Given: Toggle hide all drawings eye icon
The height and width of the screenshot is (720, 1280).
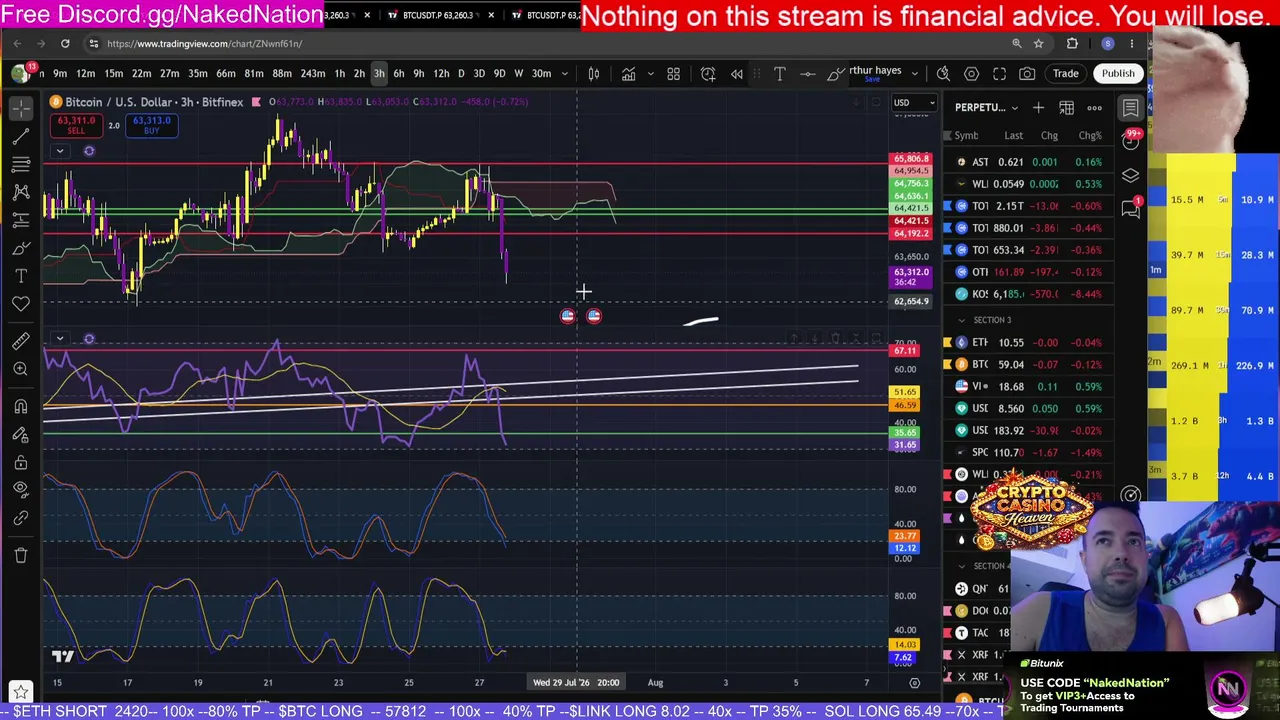Looking at the screenshot, I should pyautogui.click(x=21, y=490).
